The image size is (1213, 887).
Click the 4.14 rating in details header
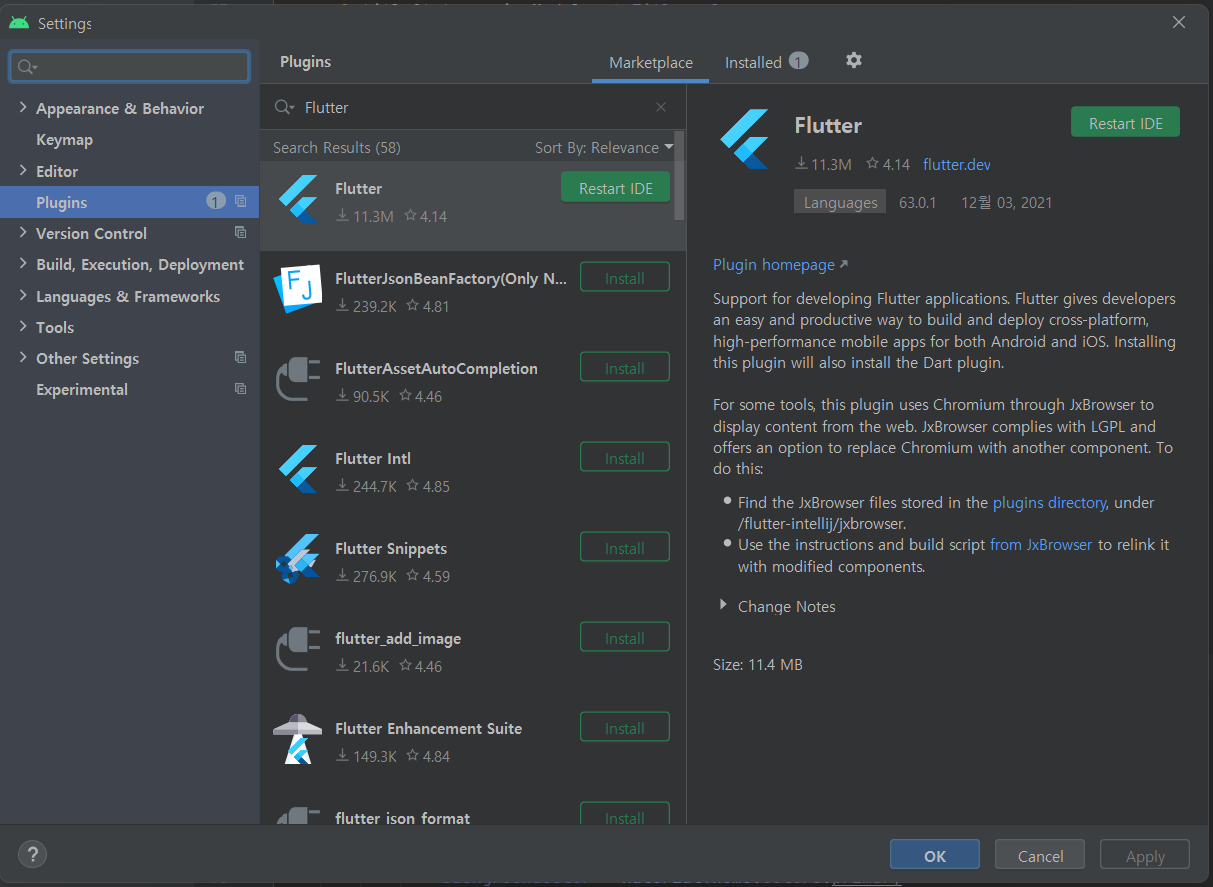pyautogui.click(x=888, y=164)
